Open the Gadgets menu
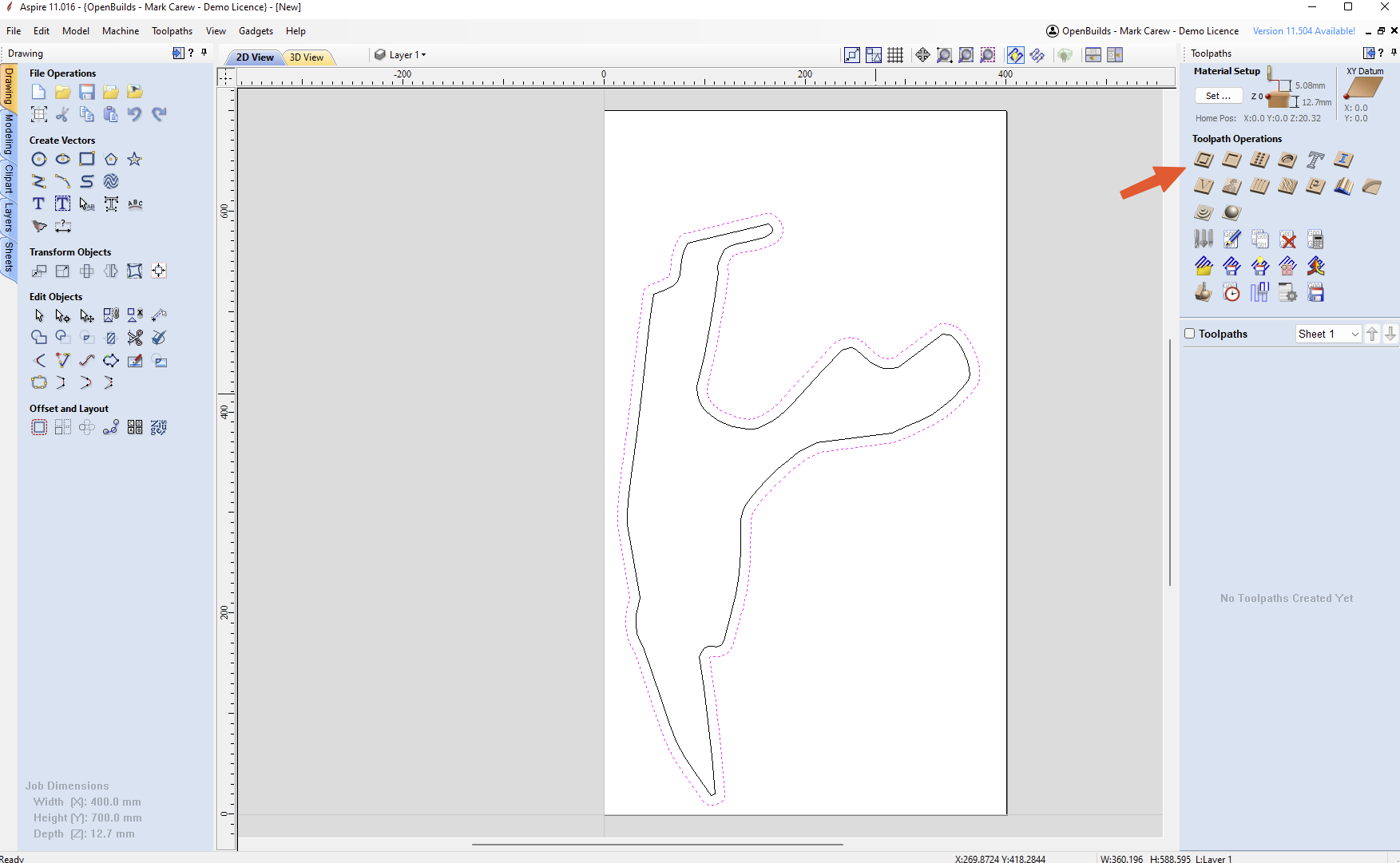 [256, 31]
